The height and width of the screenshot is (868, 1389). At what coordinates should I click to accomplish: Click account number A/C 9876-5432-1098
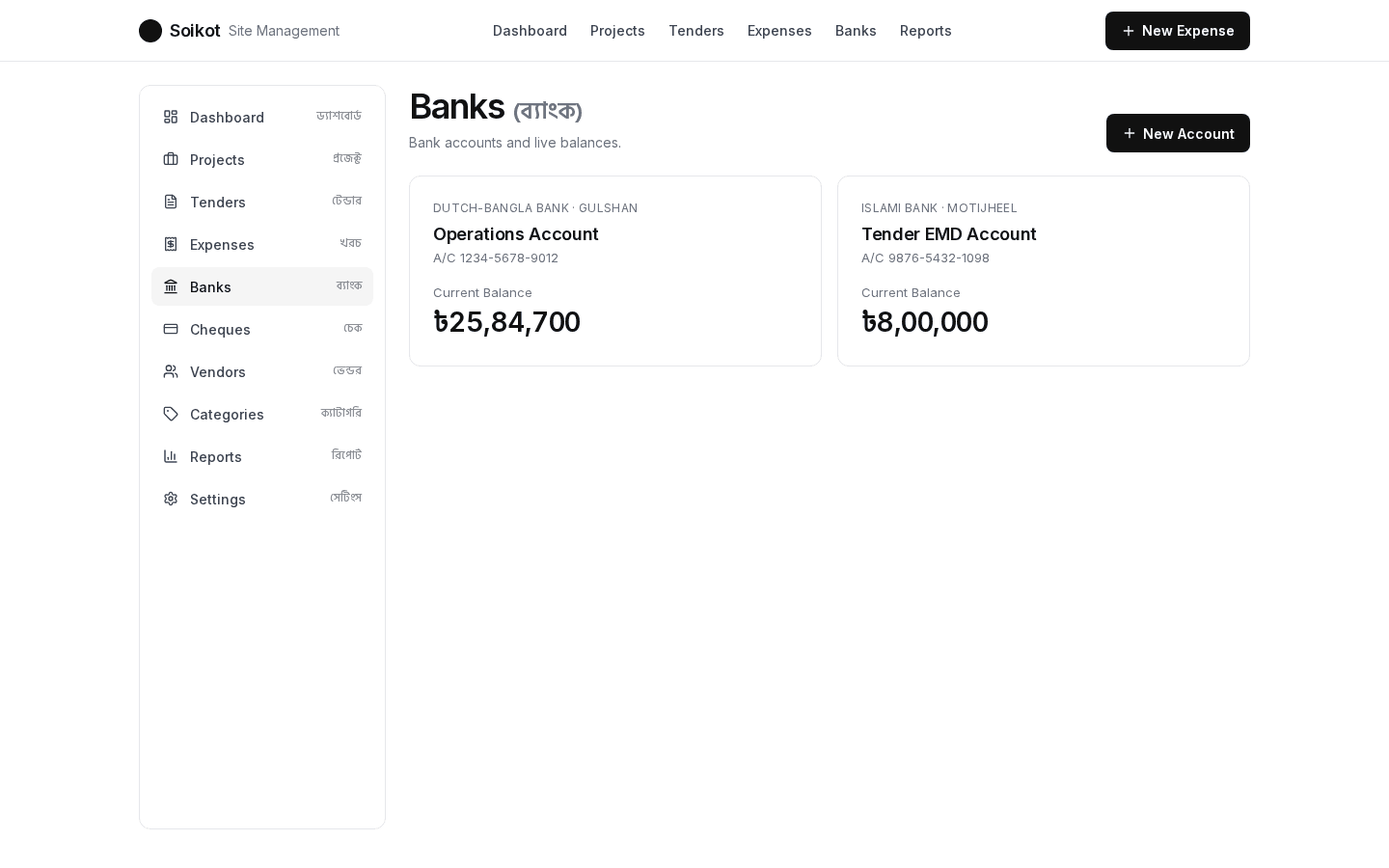point(925,258)
